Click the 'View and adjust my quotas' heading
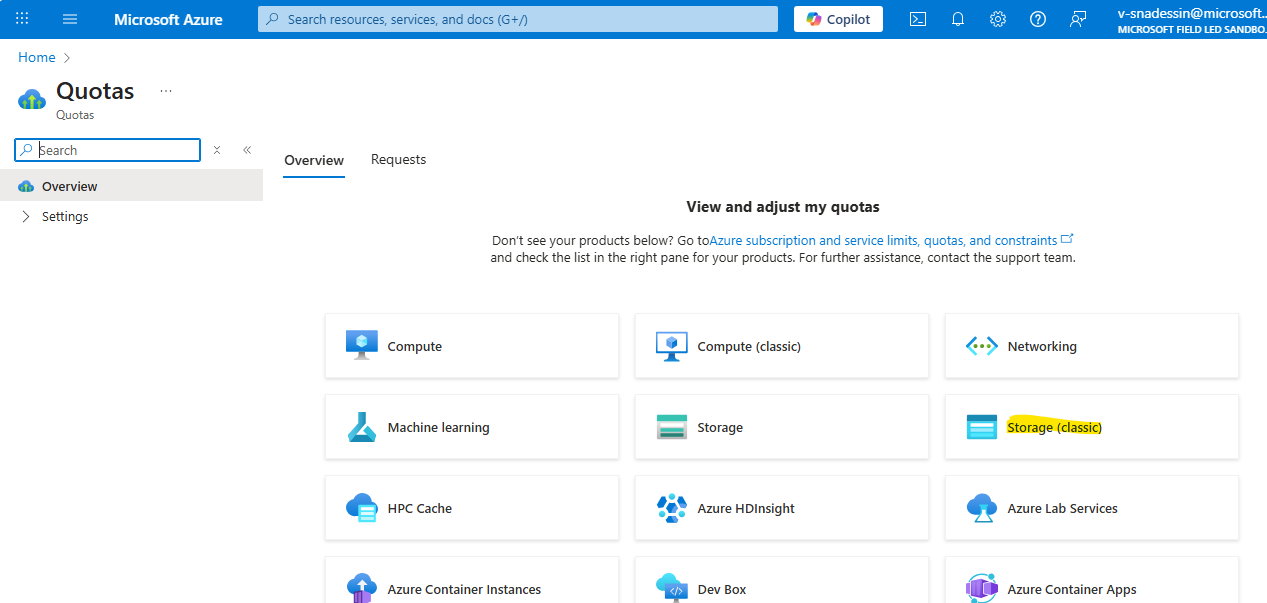The height and width of the screenshot is (603, 1267). pos(783,207)
